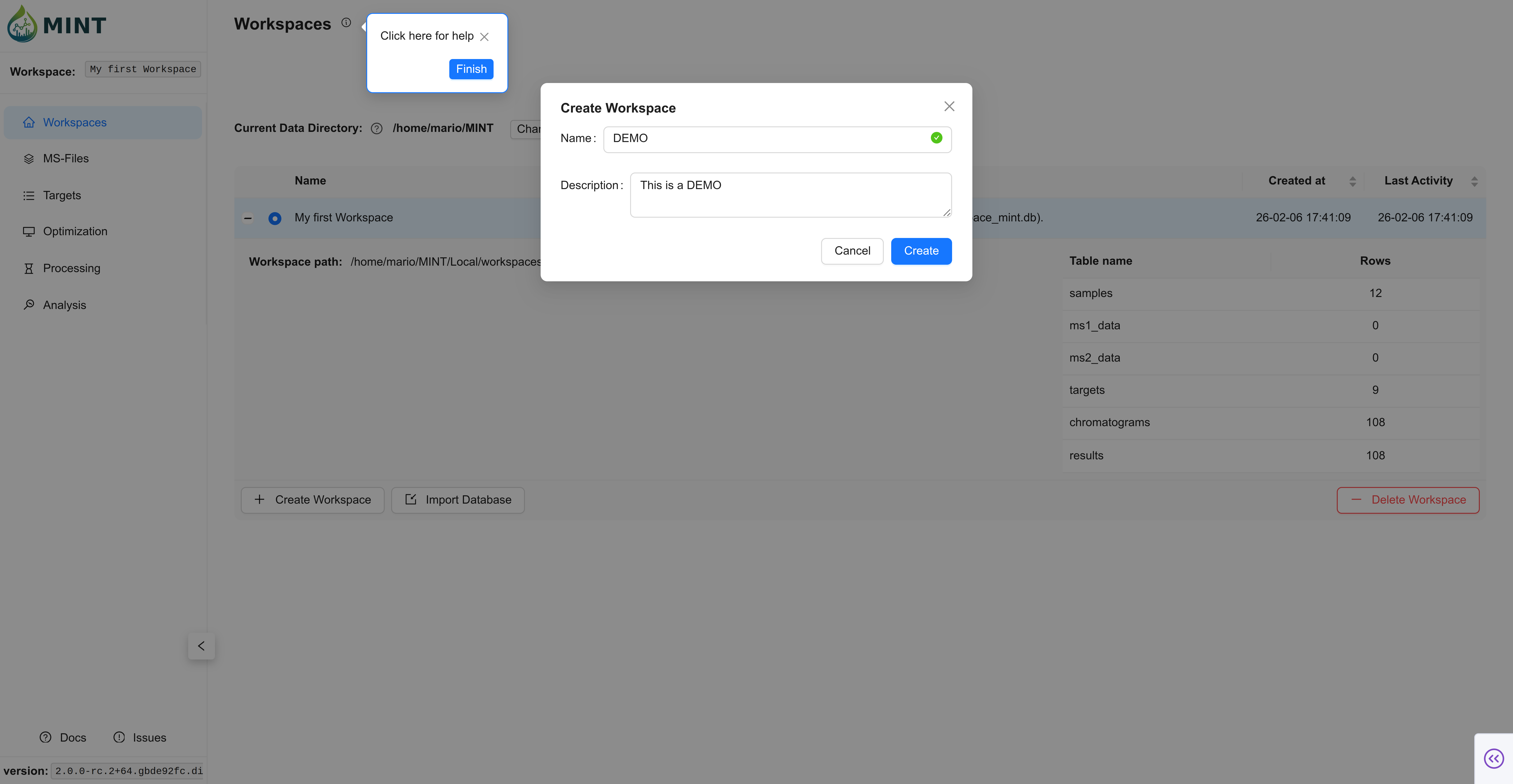Click the data directory help question icon

point(376,129)
